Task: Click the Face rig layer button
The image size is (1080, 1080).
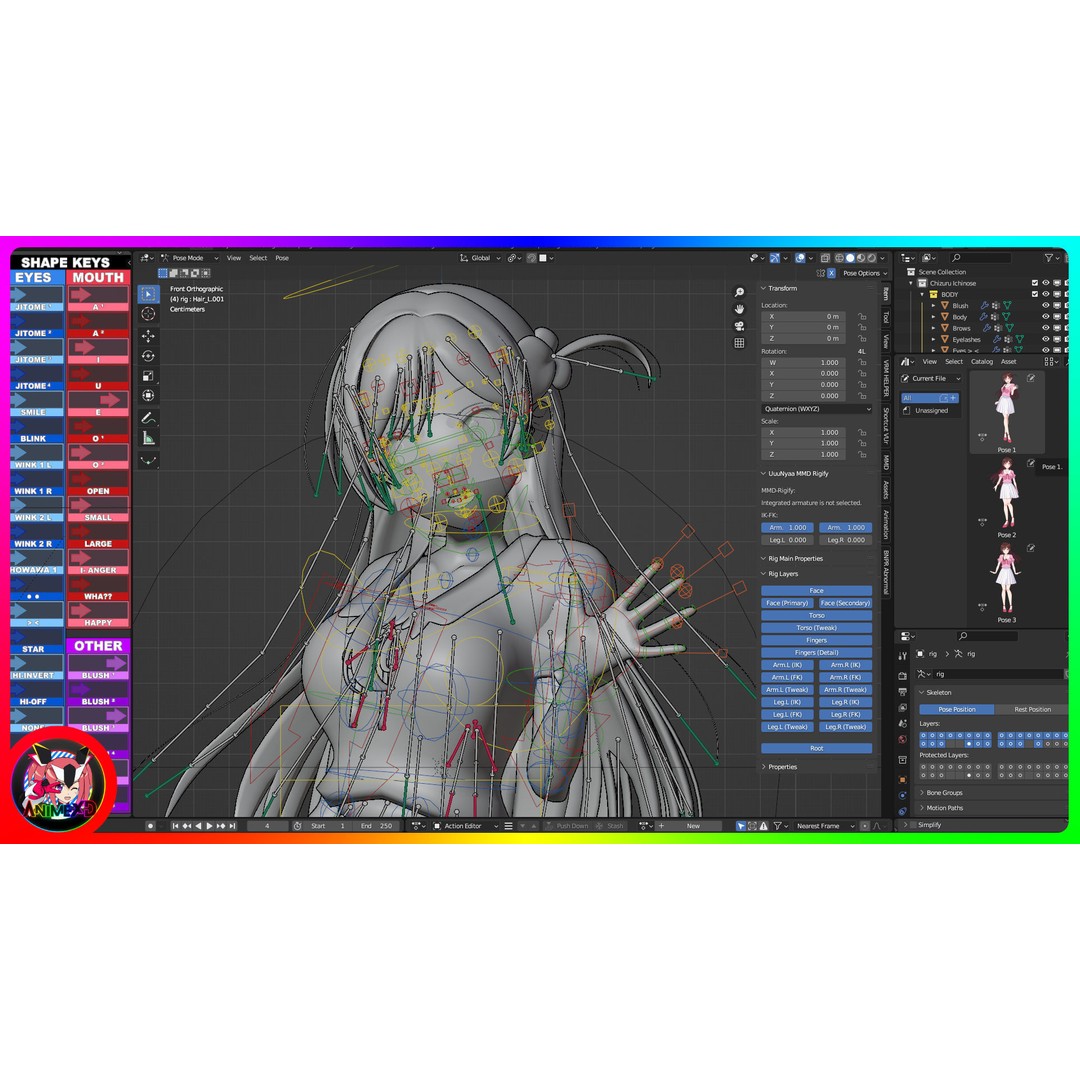Action: 816,591
